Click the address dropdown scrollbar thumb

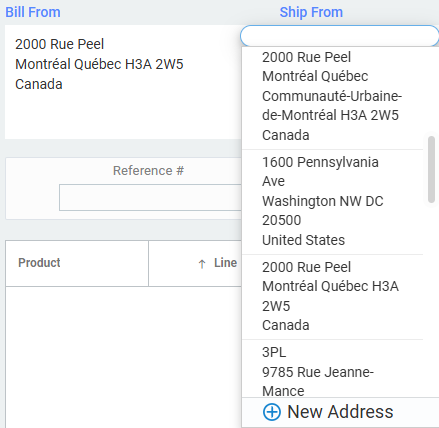(x=431, y=169)
